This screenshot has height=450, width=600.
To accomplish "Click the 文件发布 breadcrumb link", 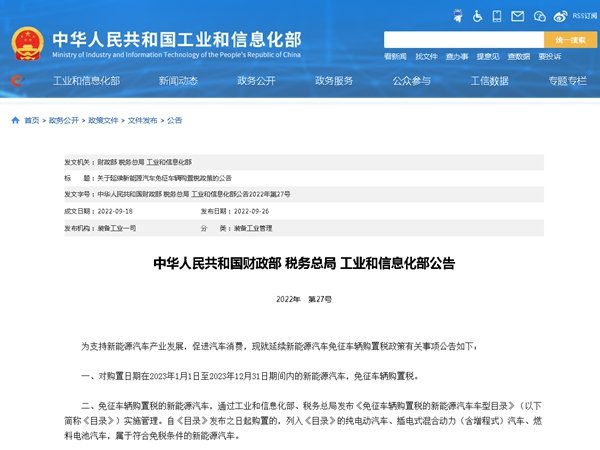I will point(142,121).
